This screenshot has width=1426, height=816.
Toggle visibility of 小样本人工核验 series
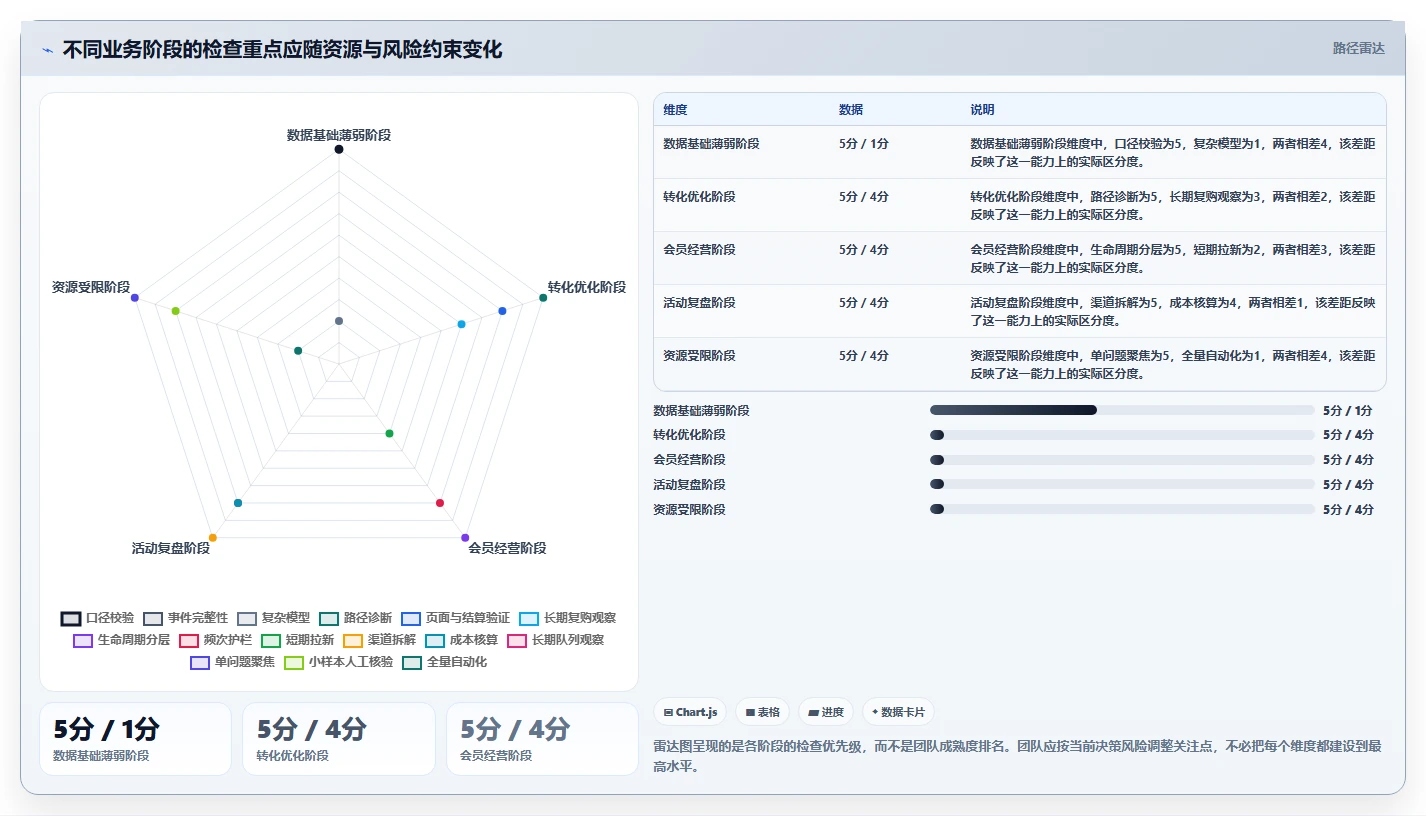point(338,662)
